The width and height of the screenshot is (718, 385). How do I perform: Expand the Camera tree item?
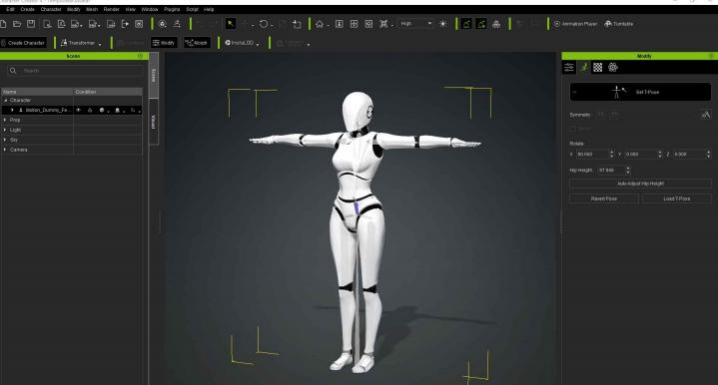[5, 150]
